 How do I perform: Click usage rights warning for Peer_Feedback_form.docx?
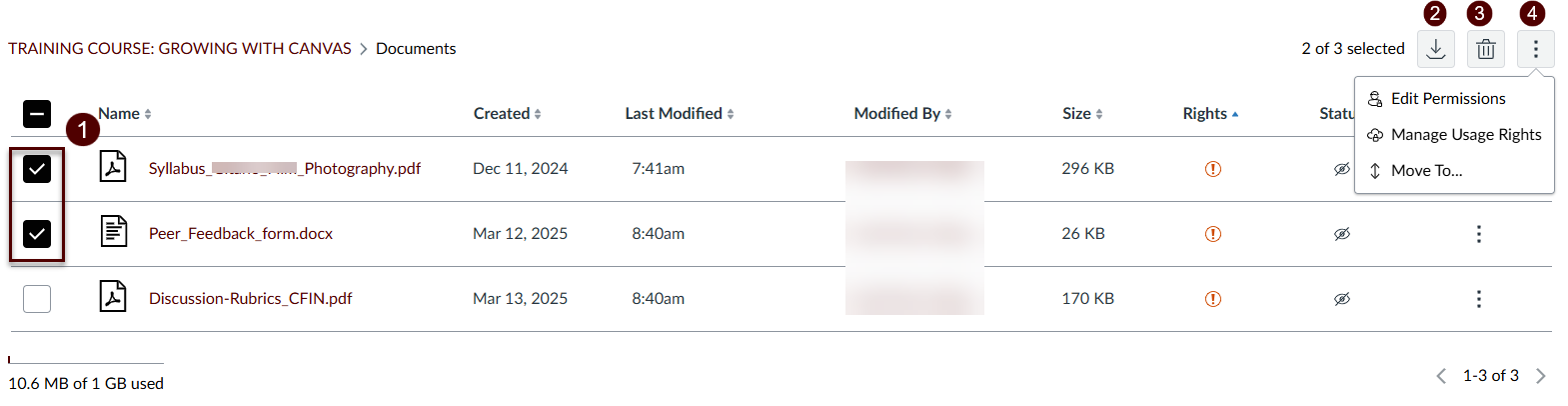1212,234
